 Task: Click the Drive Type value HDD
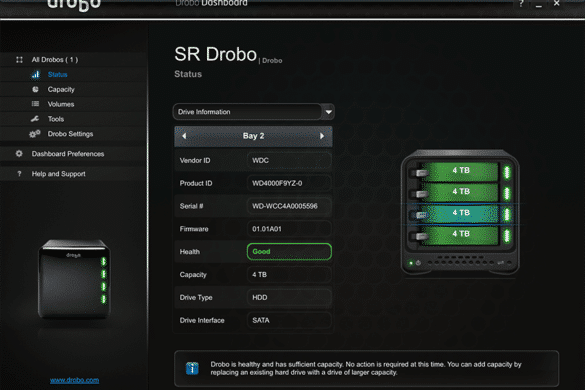tap(289, 297)
